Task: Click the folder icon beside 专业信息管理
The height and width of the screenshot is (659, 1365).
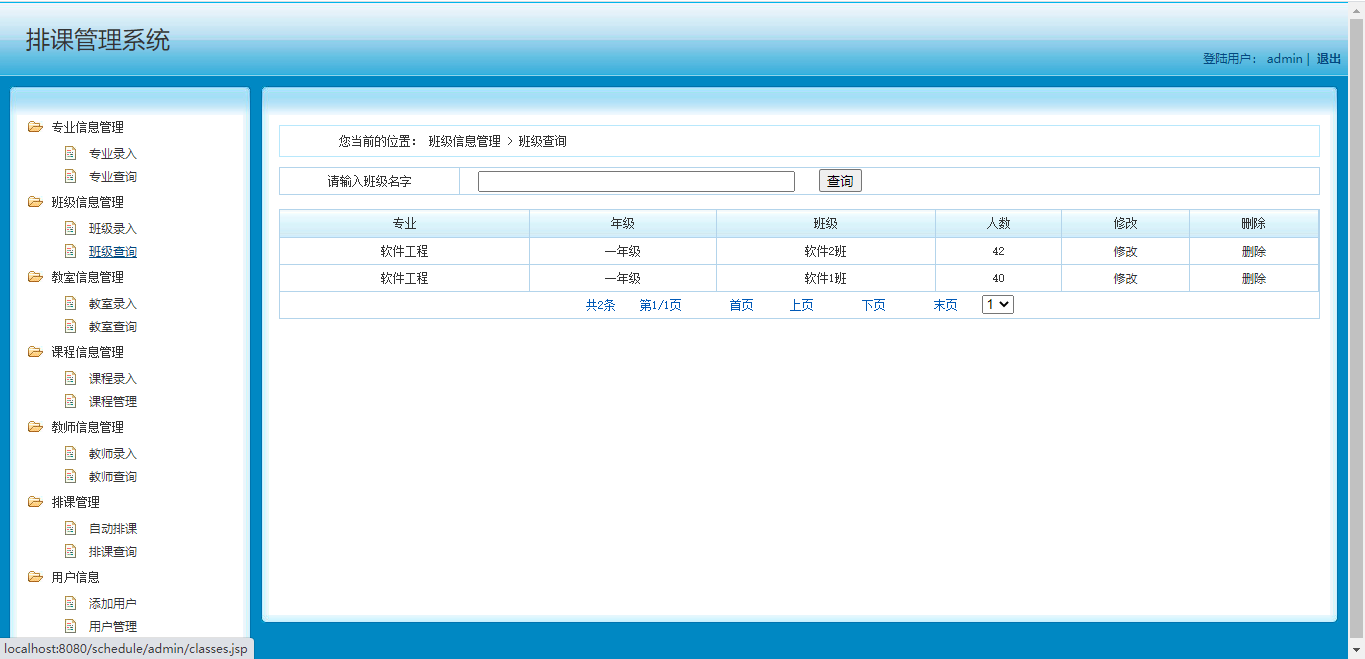Action: (x=34, y=127)
